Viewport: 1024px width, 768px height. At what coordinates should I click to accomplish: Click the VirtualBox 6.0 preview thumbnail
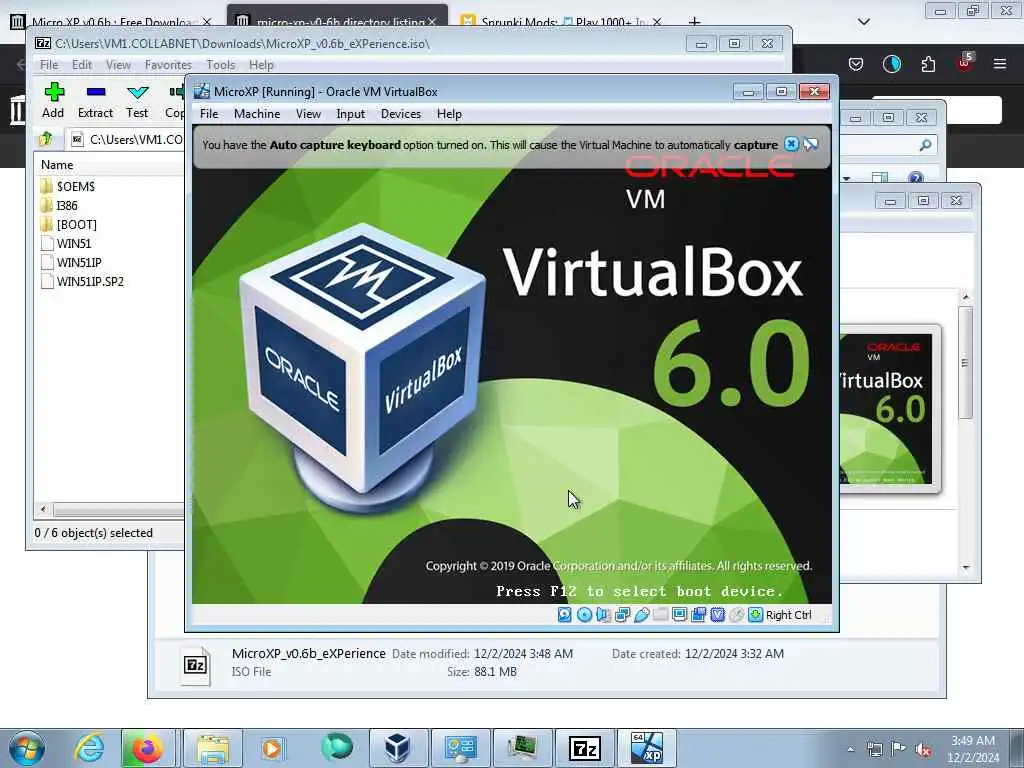(x=889, y=409)
